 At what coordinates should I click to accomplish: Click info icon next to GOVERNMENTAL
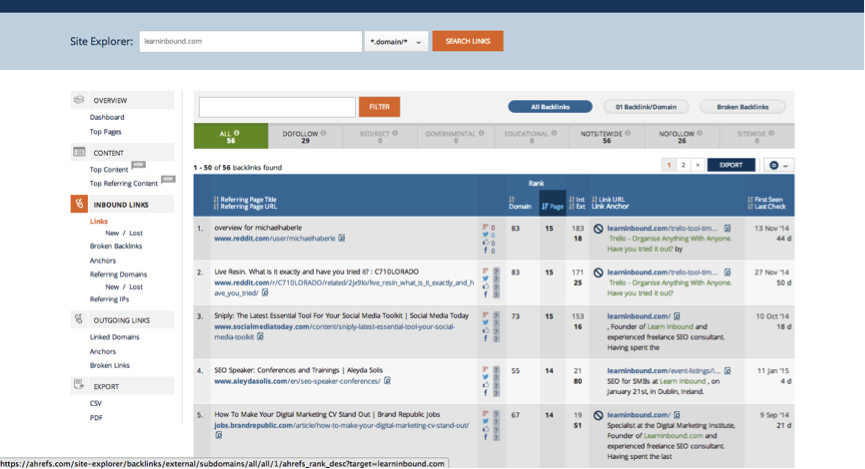point(481,133)
